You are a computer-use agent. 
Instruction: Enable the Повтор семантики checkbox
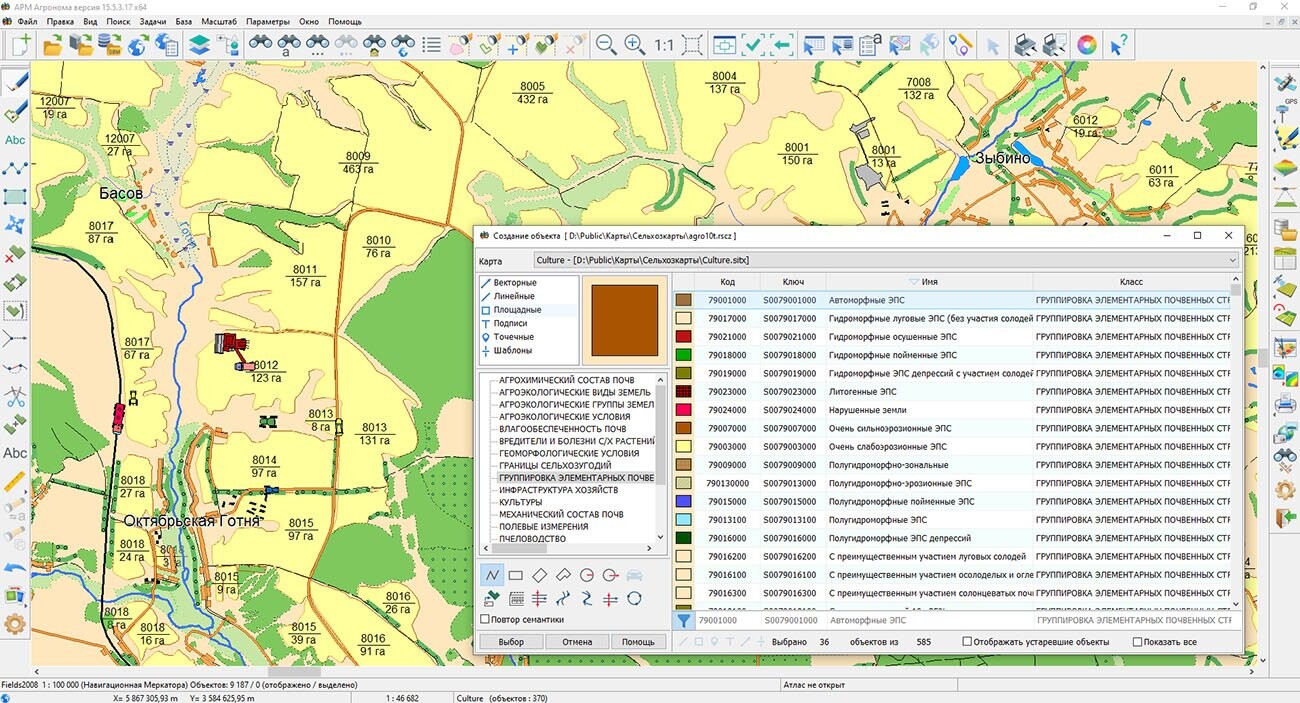pos(485,620)
